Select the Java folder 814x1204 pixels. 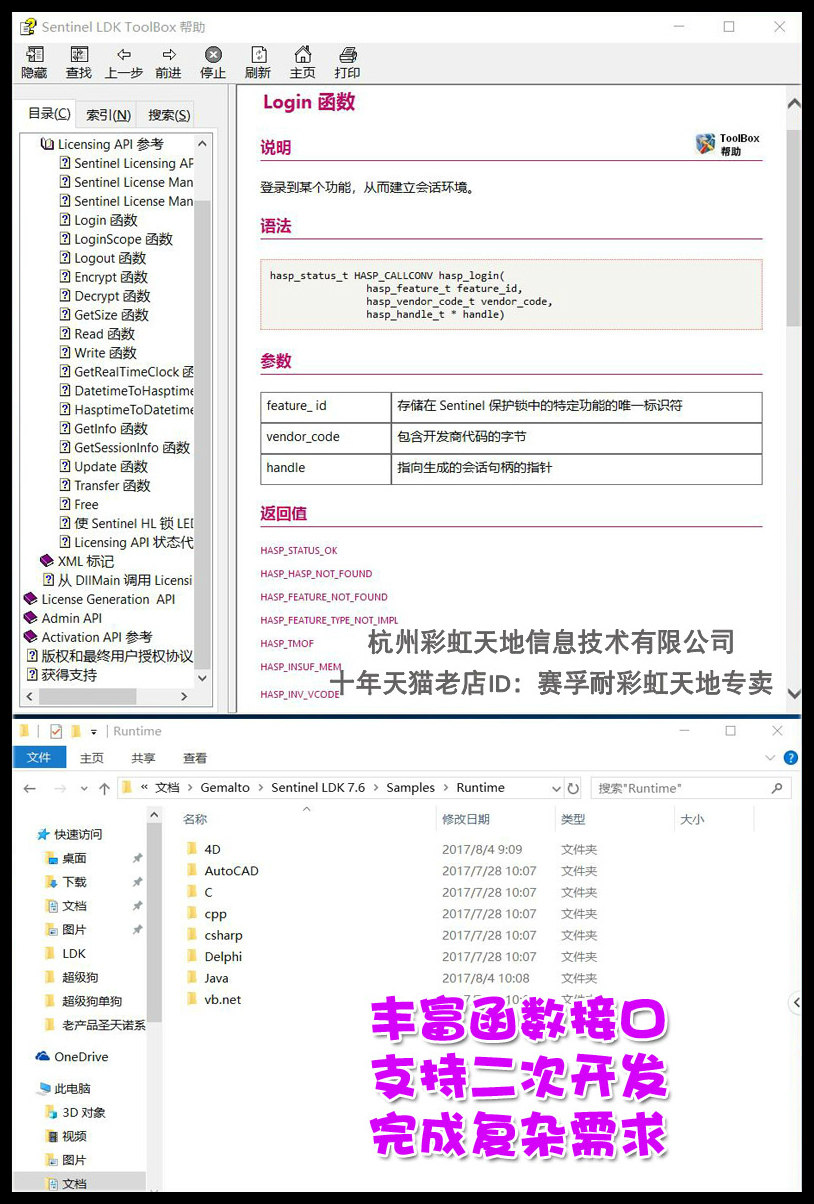(x=207, y=978)
